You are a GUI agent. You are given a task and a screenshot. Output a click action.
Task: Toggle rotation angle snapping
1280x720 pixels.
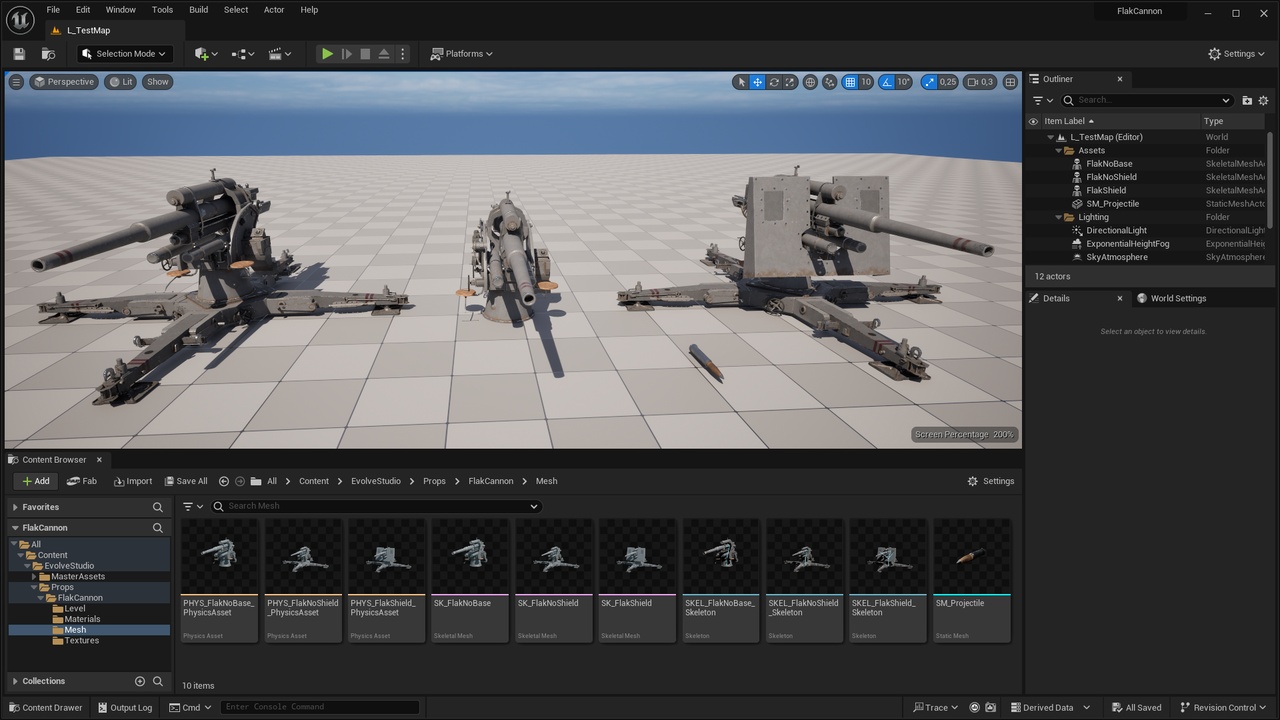click(886, 82)
